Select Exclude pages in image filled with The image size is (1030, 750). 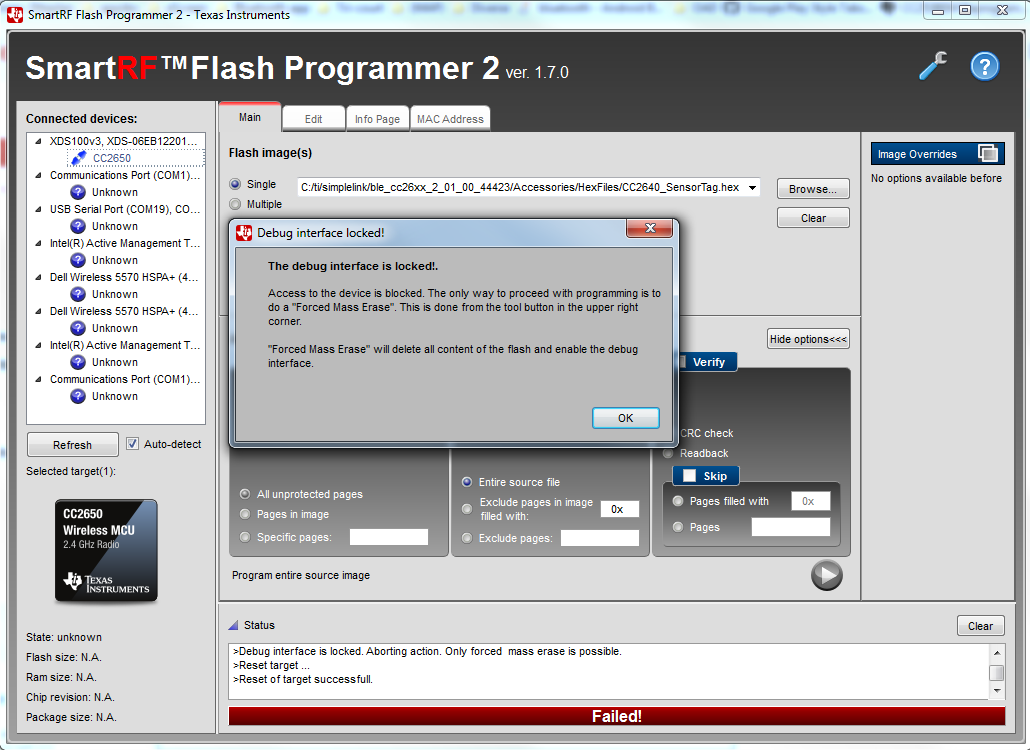[467, 509]
